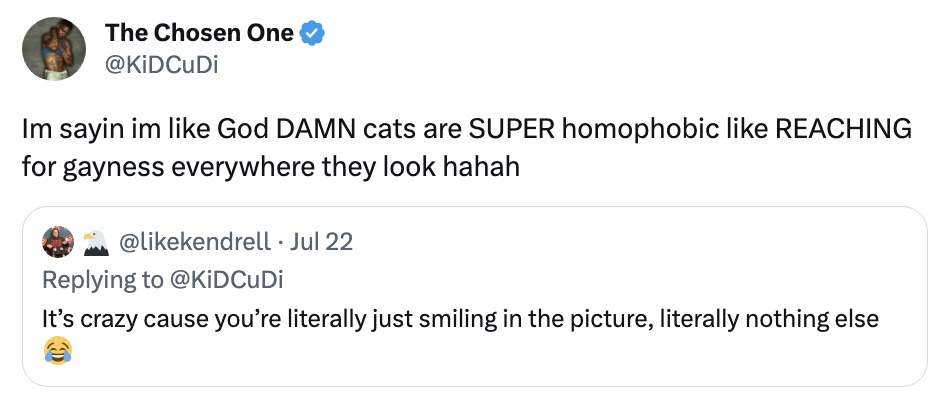951x402 pixels.
Task: Click the word "REACHING" in the main tweet
Action: pos(843,130)
